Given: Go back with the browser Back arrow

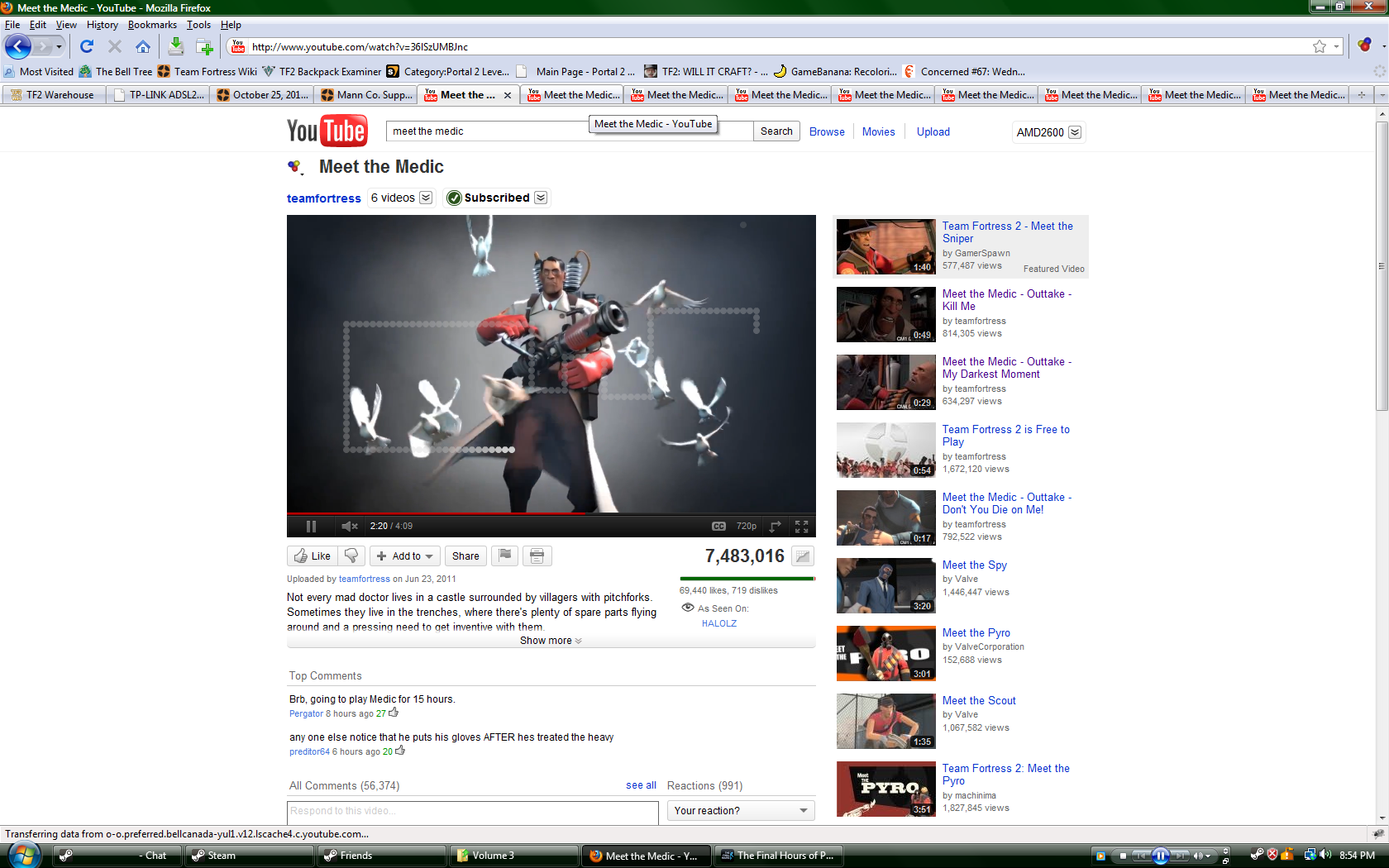Looking at the screenshot, I should click(x=18, y=46).
